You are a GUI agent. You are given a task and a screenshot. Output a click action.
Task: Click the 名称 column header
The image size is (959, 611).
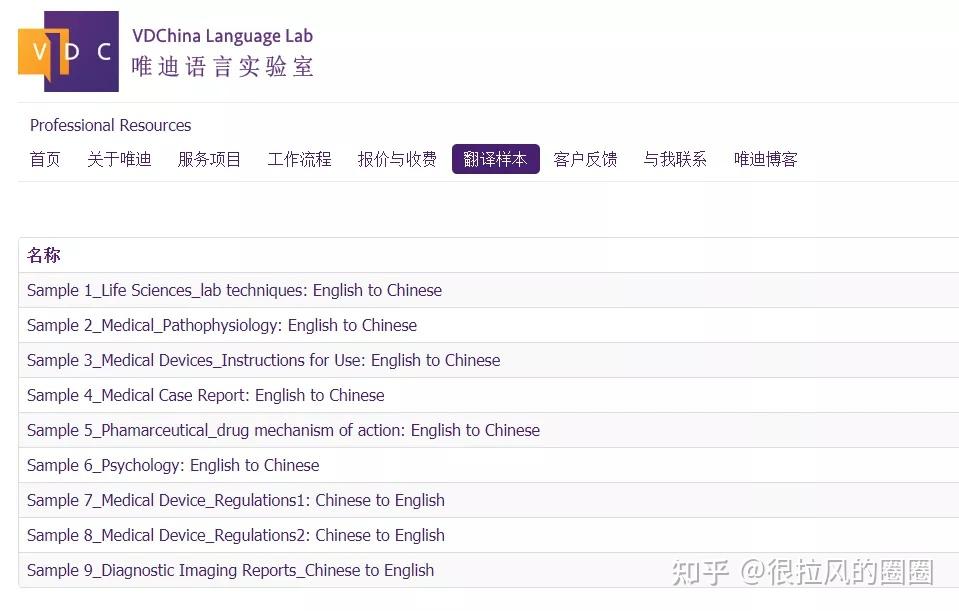[44, 255]
